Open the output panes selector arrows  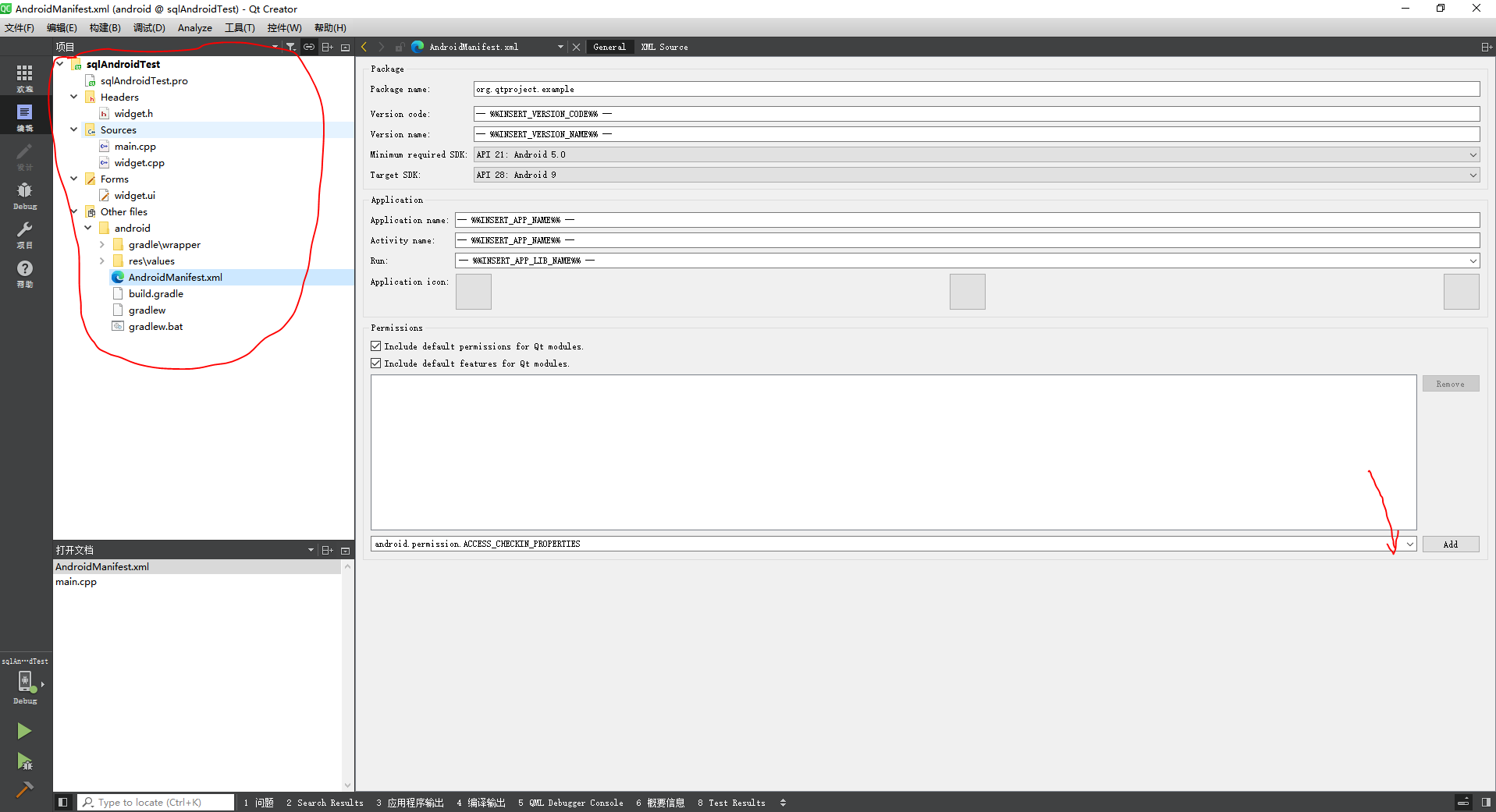click(x=783, y=803)
